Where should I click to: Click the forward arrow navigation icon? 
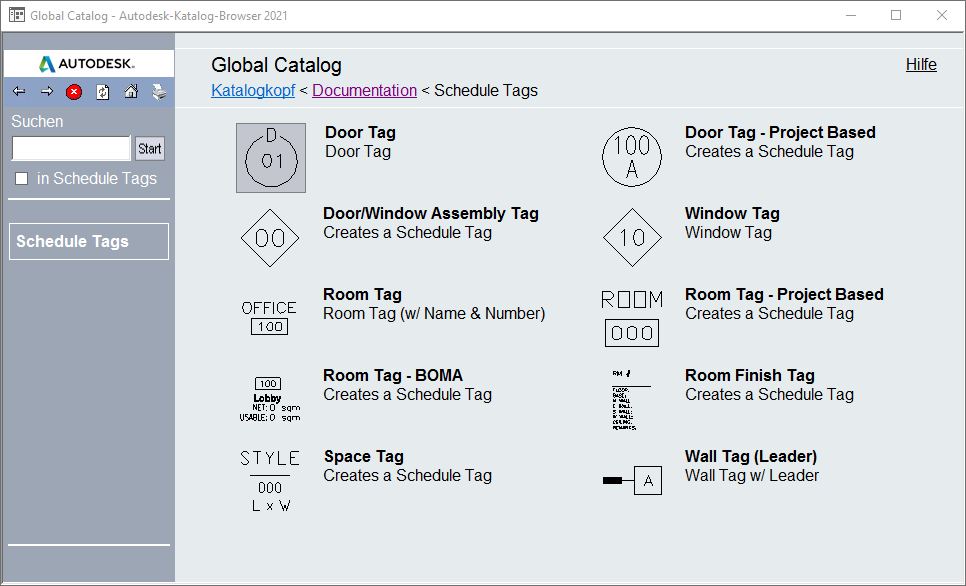pos(46,92)
